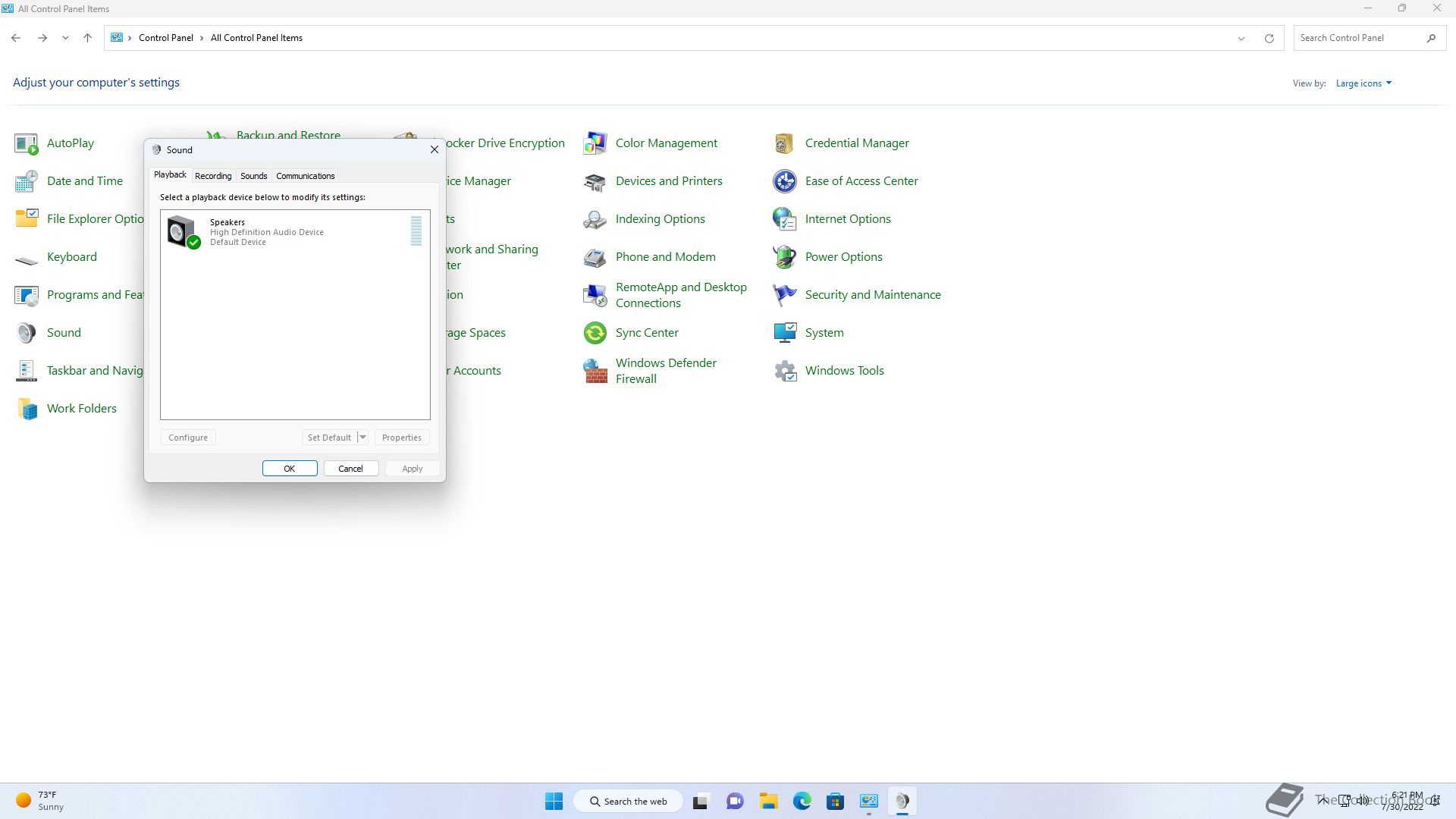The height and width of the screenshot is (819, 1456).
Task: Open the Internet Options icon
Action: pos(785,219)
